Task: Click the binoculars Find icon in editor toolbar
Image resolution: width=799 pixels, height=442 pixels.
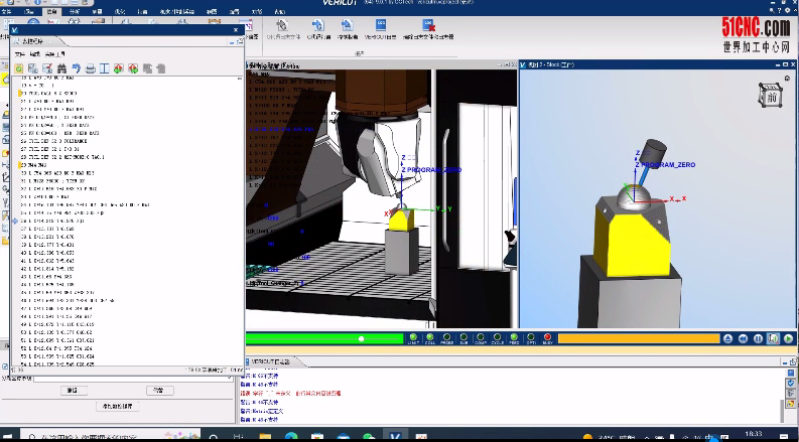Action: [61, 68]
